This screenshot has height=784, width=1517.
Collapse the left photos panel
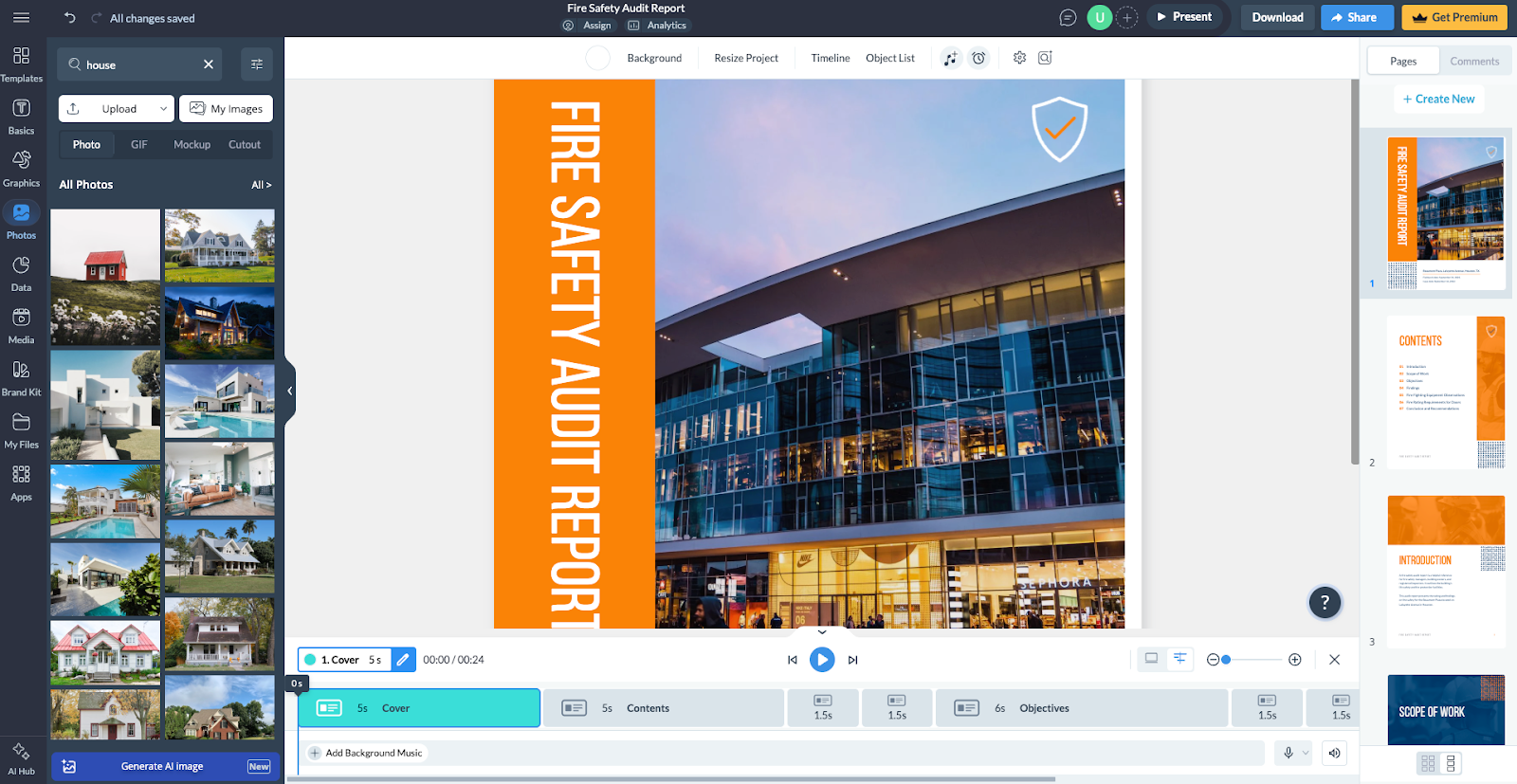[x=289, y=391]
